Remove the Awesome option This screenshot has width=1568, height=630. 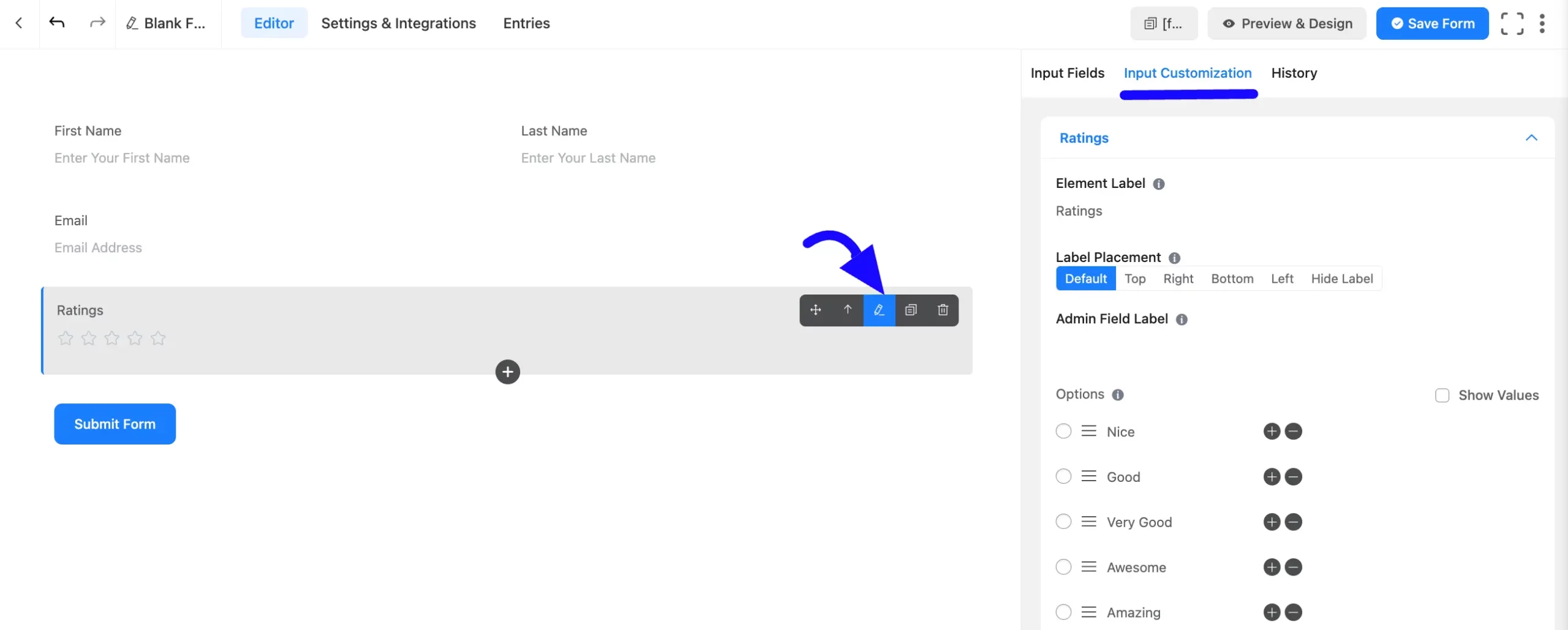(x=1293, y=568)
